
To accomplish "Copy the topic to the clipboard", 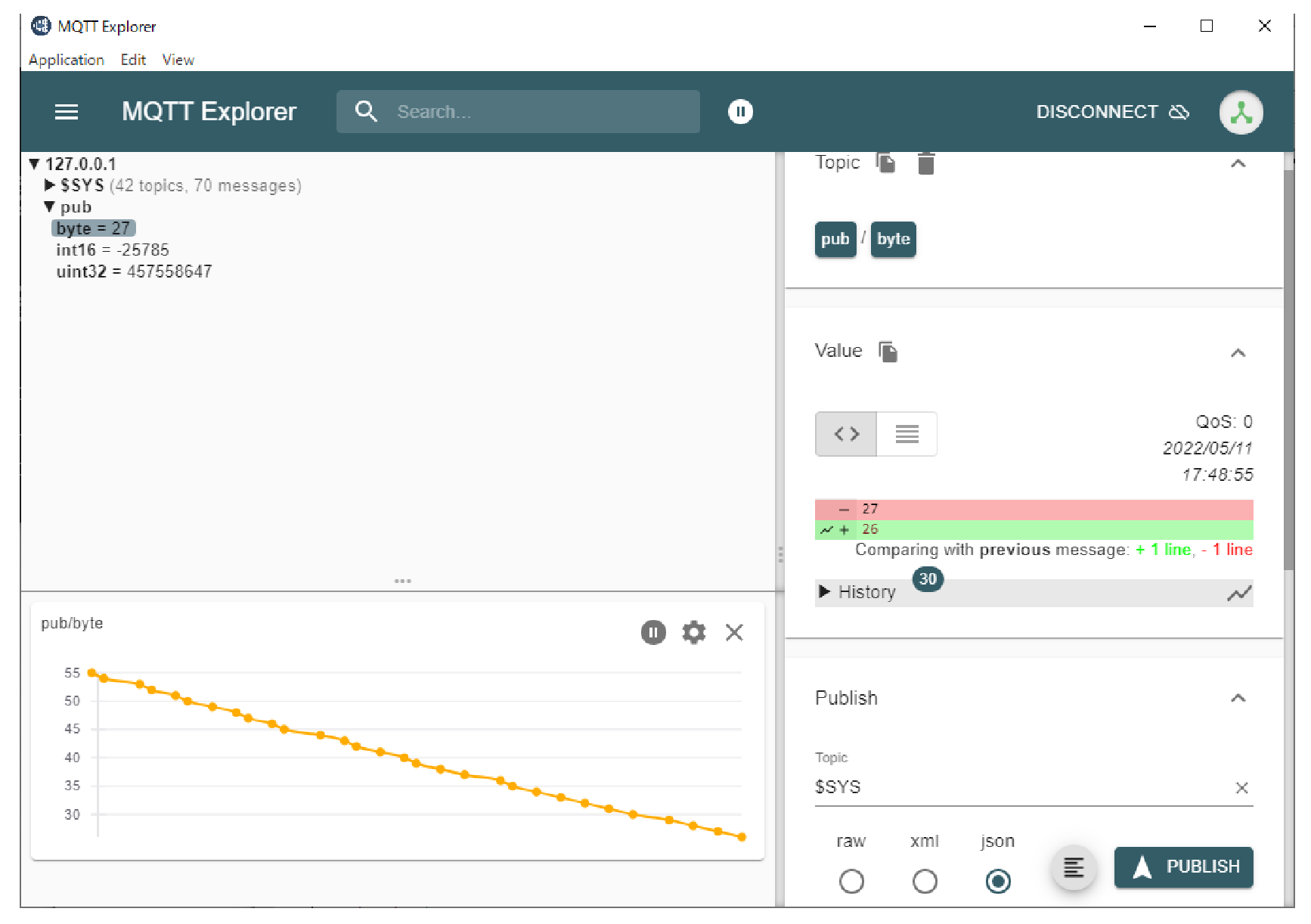I will click(x=885, y=163).
